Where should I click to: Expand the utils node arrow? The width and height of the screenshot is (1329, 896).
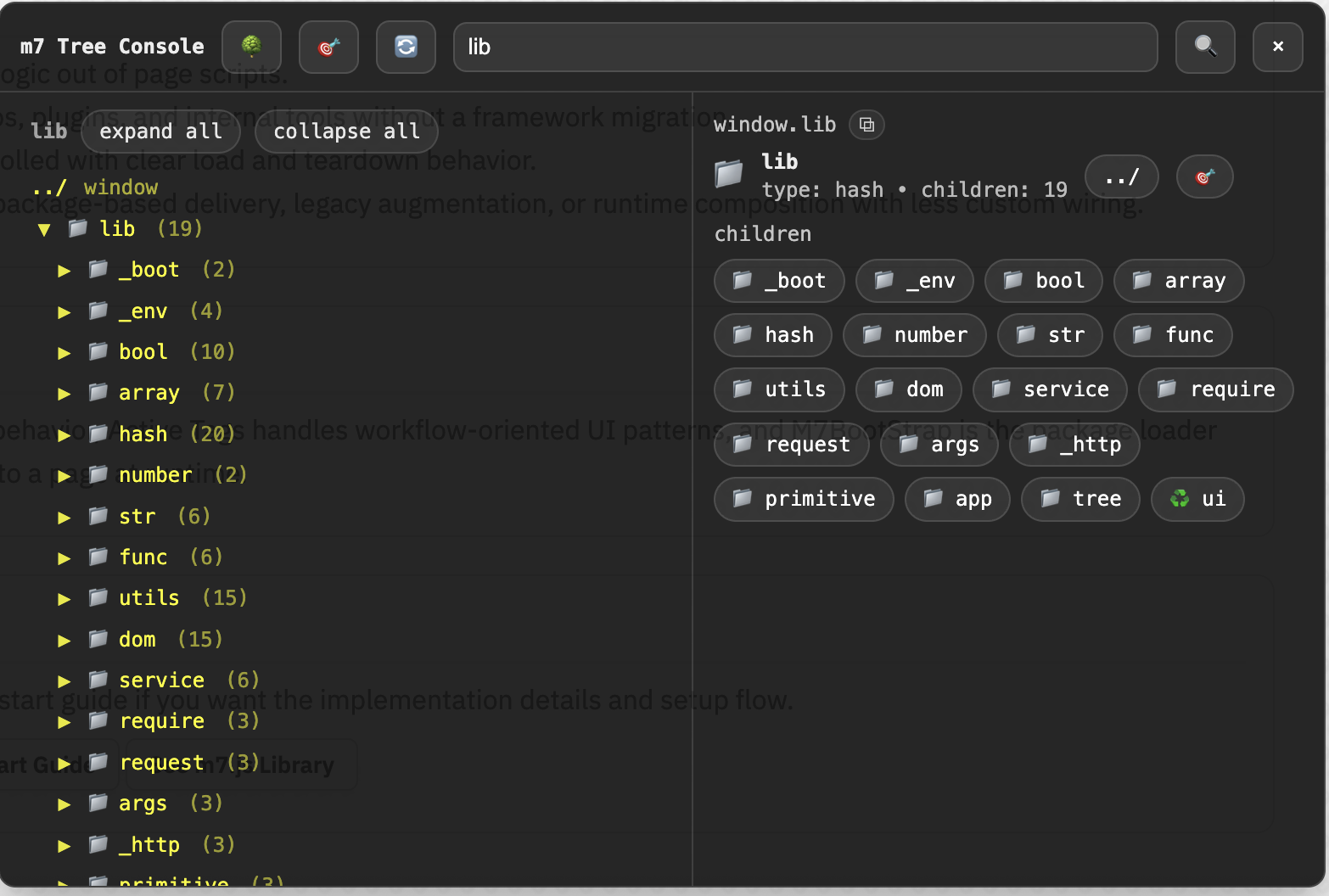[x=64, y=598]
